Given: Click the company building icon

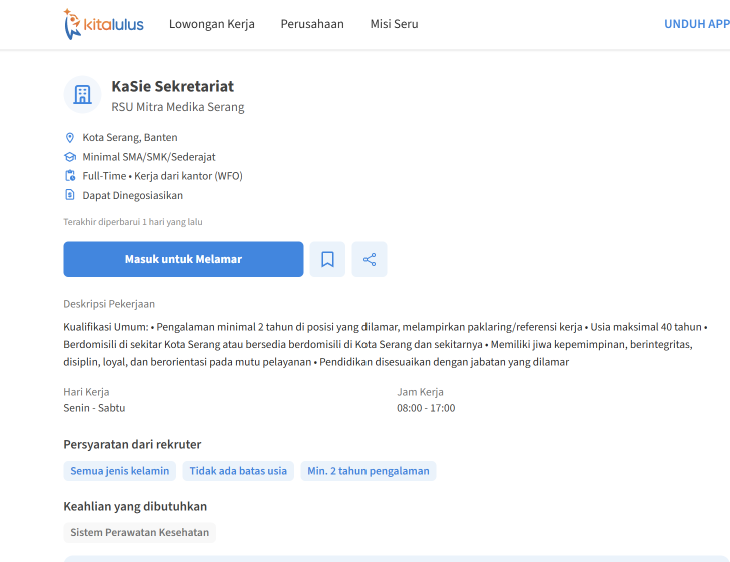Looking at the screenshot, I should click(x=82, y=95).
